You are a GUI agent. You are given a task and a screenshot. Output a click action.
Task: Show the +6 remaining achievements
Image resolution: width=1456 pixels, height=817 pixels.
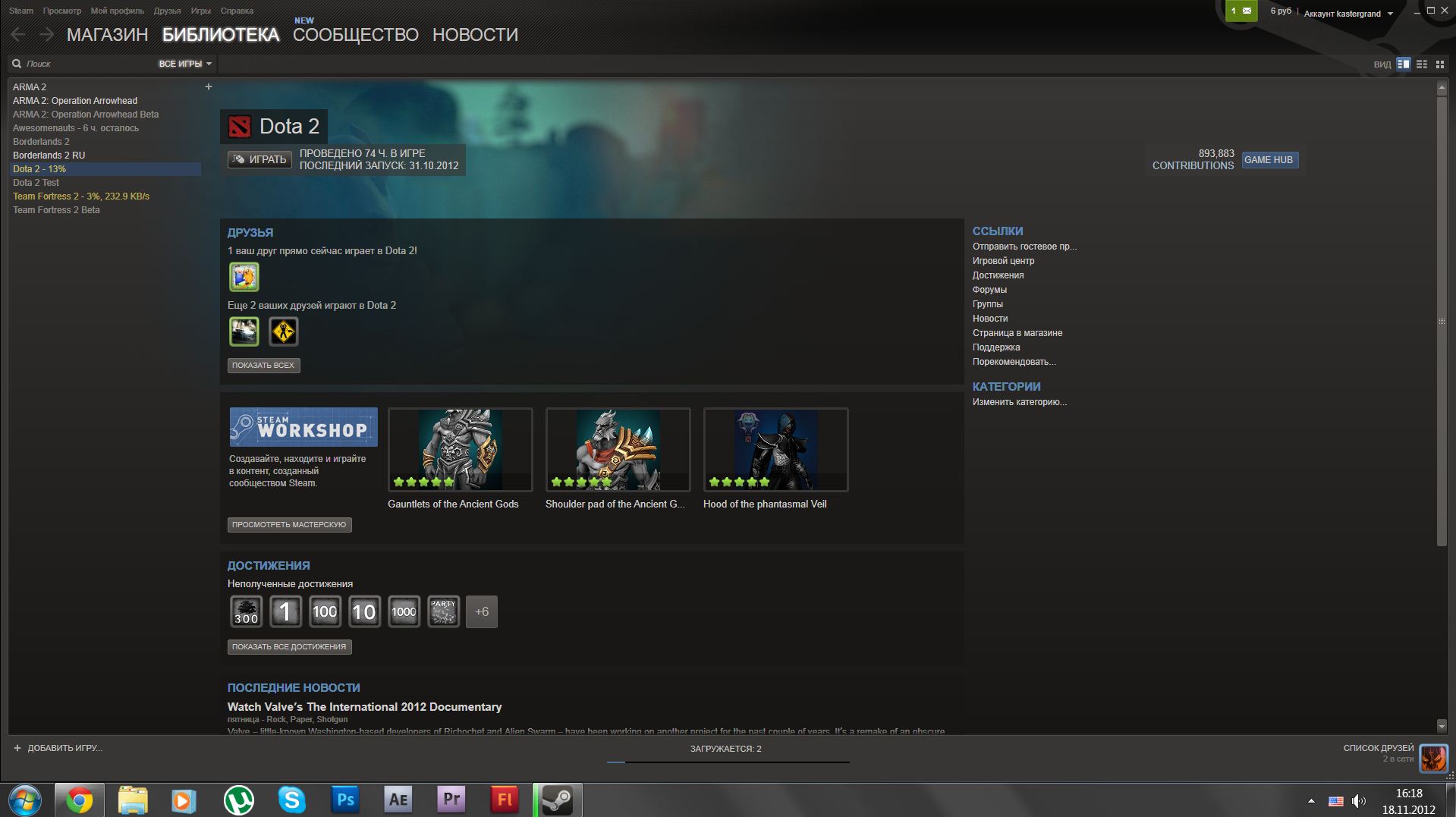pyautogui.click(x=482, y=611)
